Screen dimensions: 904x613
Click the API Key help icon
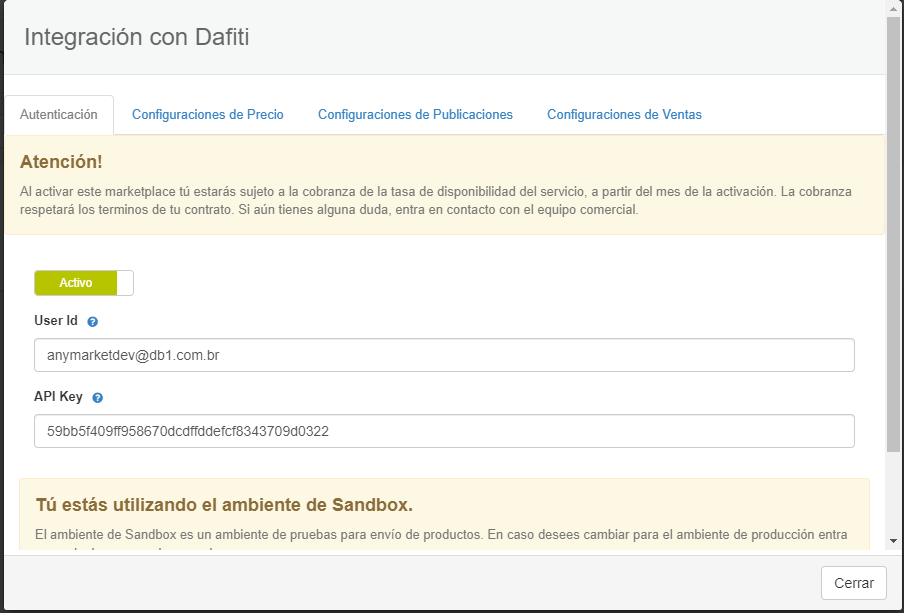click(97, 398)
